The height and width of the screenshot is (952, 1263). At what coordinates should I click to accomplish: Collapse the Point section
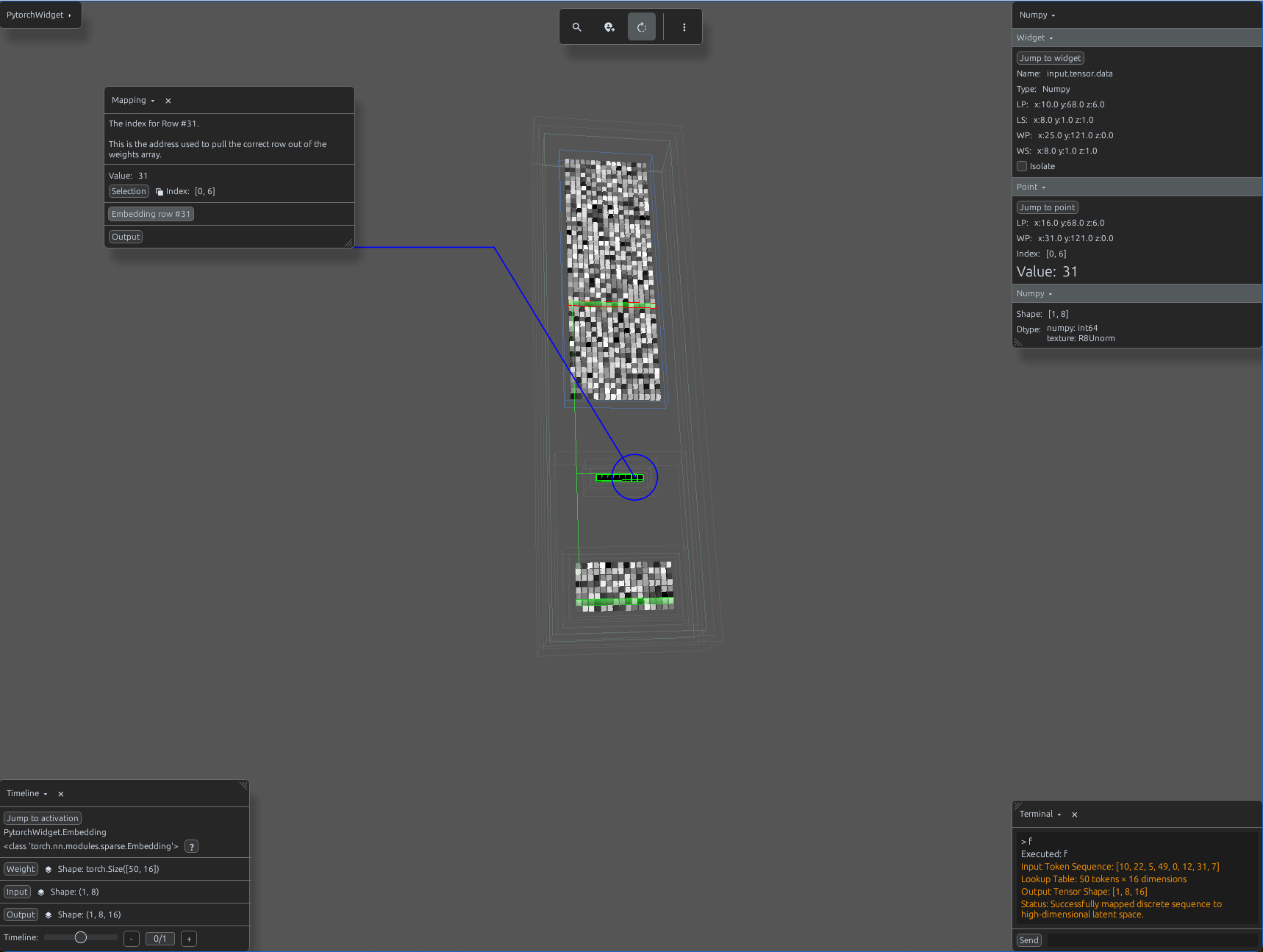1031,187
